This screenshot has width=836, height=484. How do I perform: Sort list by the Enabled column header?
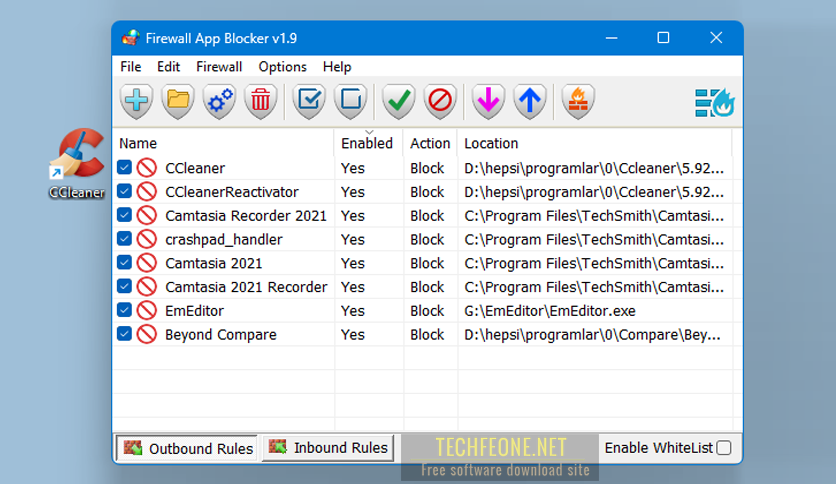tap(368, 143)
